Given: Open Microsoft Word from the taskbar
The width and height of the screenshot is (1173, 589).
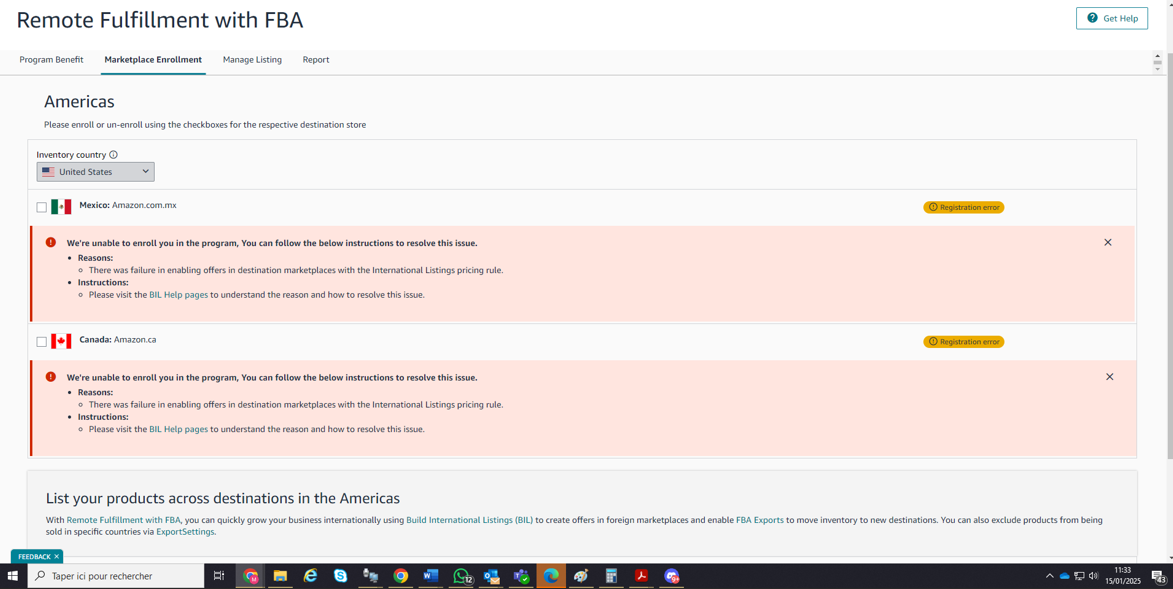Looking at the screenshot, I should point(431,576).
